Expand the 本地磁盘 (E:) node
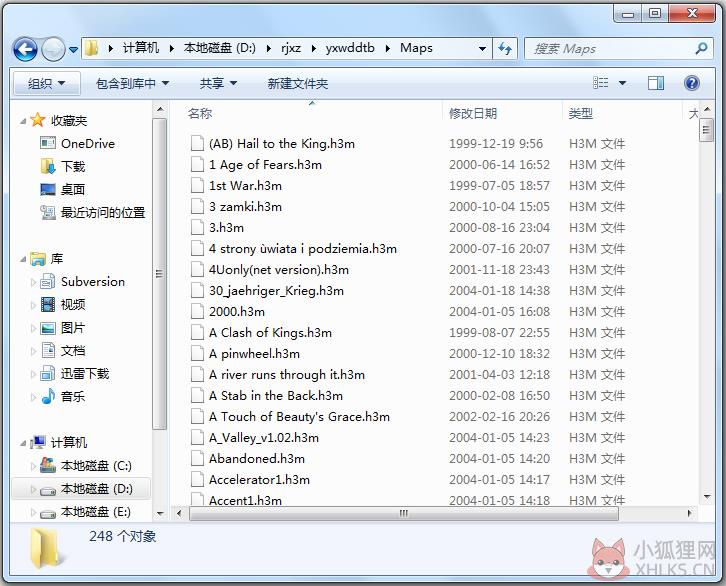Viewport: 726px width, 586px height. [33, 512]
